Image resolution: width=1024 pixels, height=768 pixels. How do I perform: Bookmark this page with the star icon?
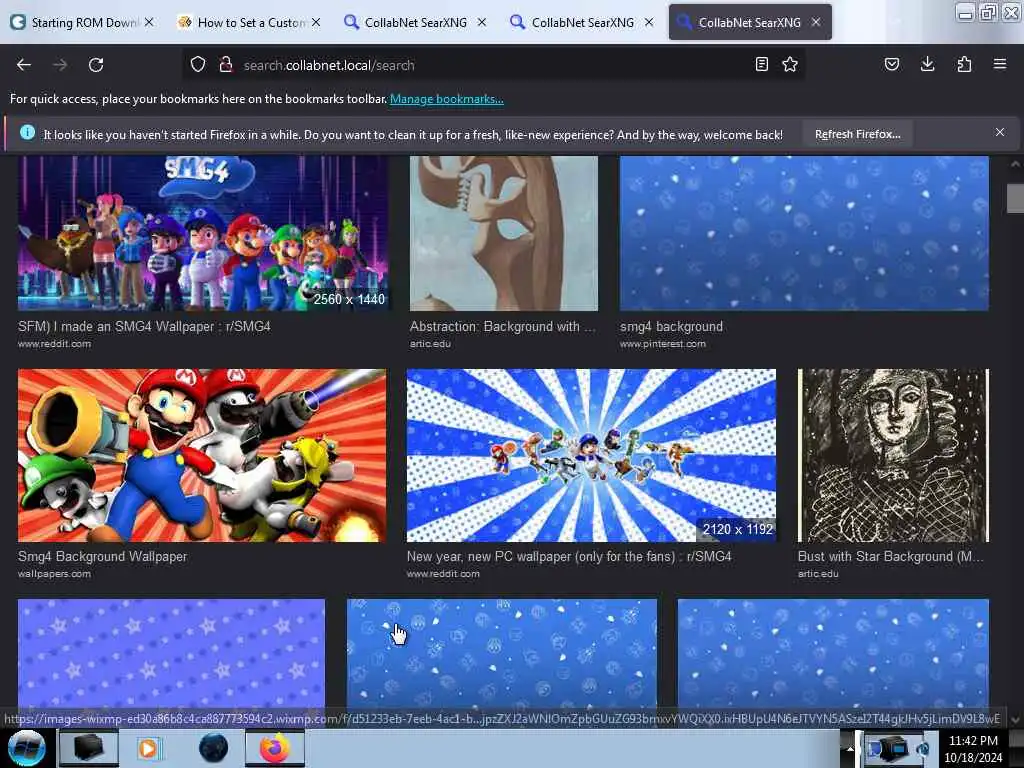pos(790,64)
